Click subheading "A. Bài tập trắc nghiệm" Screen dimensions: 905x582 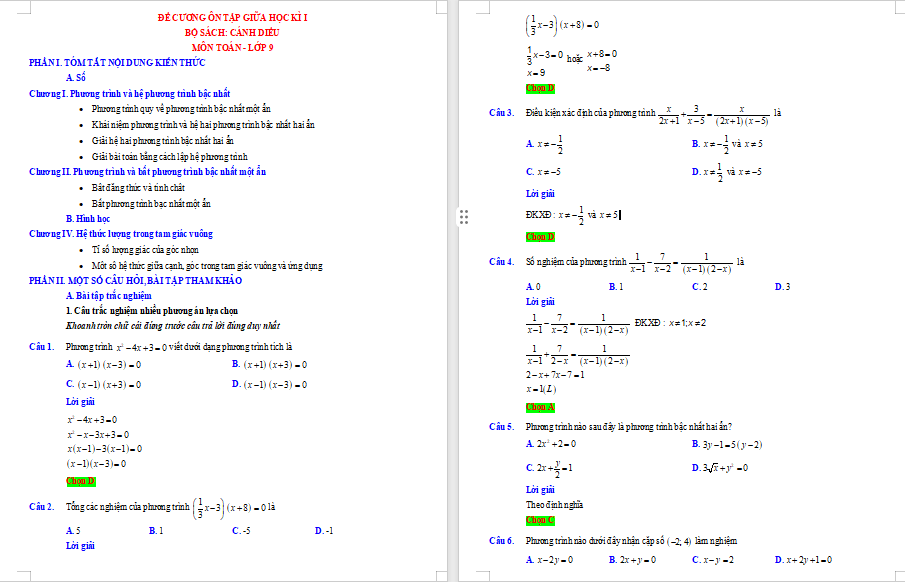click(109, 296)
